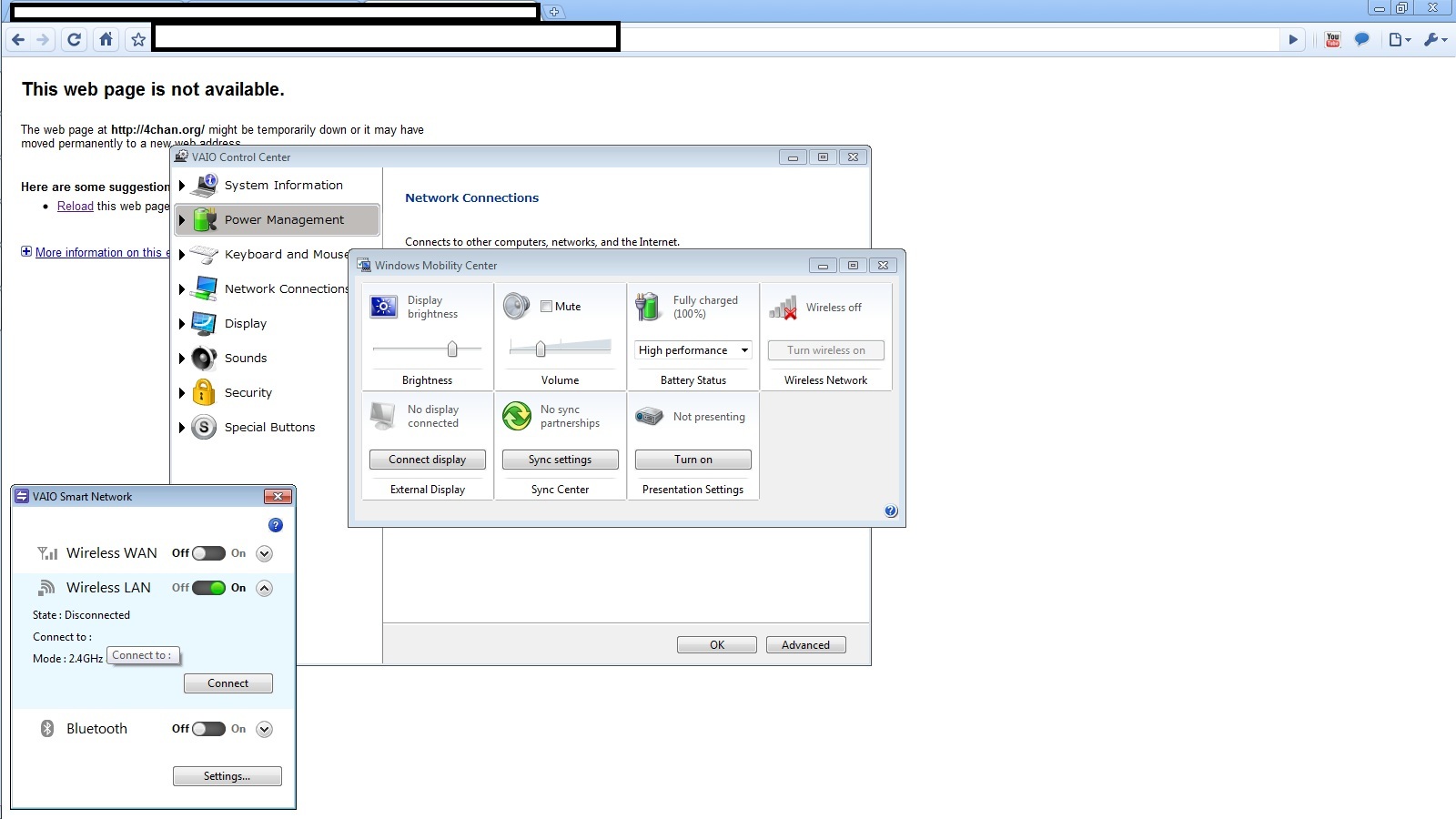Click the System Information icon

pyautogui.click(x=205, y=185)
